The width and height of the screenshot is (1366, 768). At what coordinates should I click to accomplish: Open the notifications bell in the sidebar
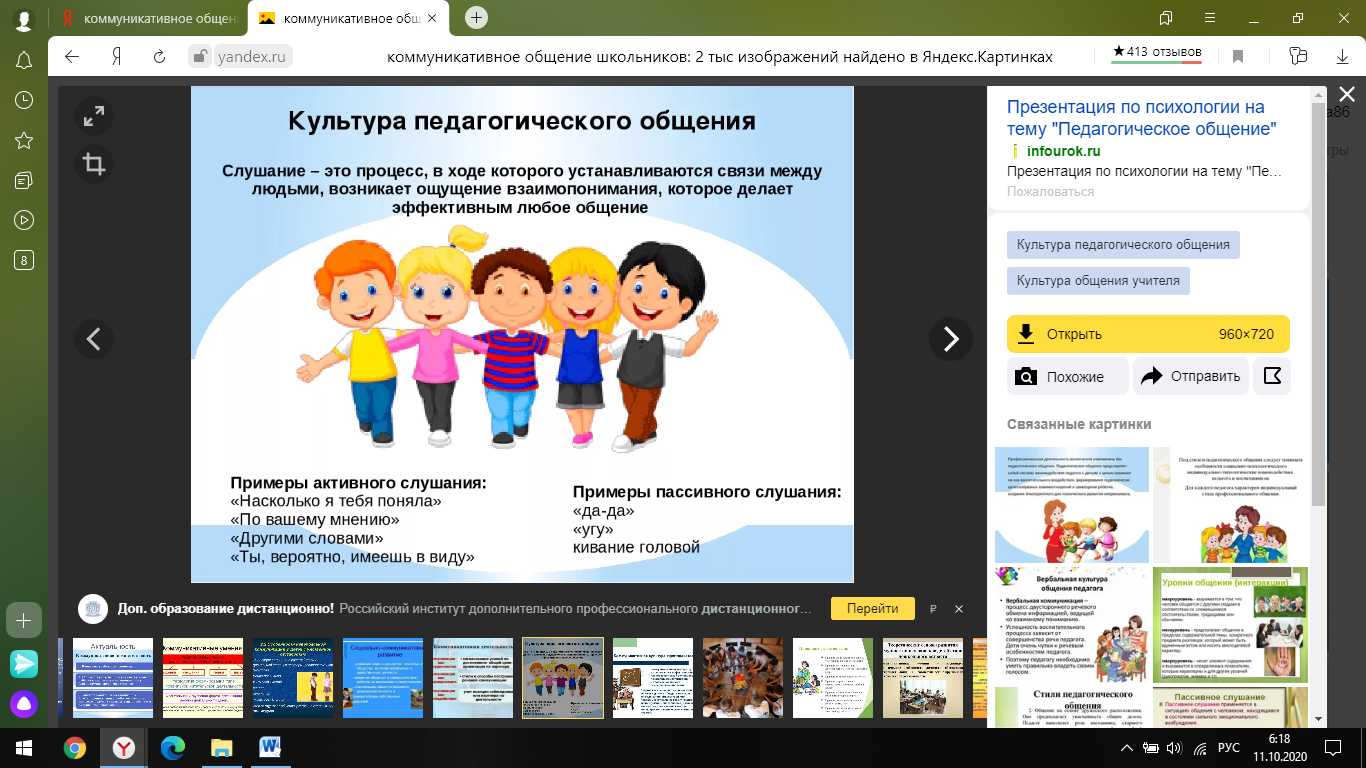[x=24, y=60]
